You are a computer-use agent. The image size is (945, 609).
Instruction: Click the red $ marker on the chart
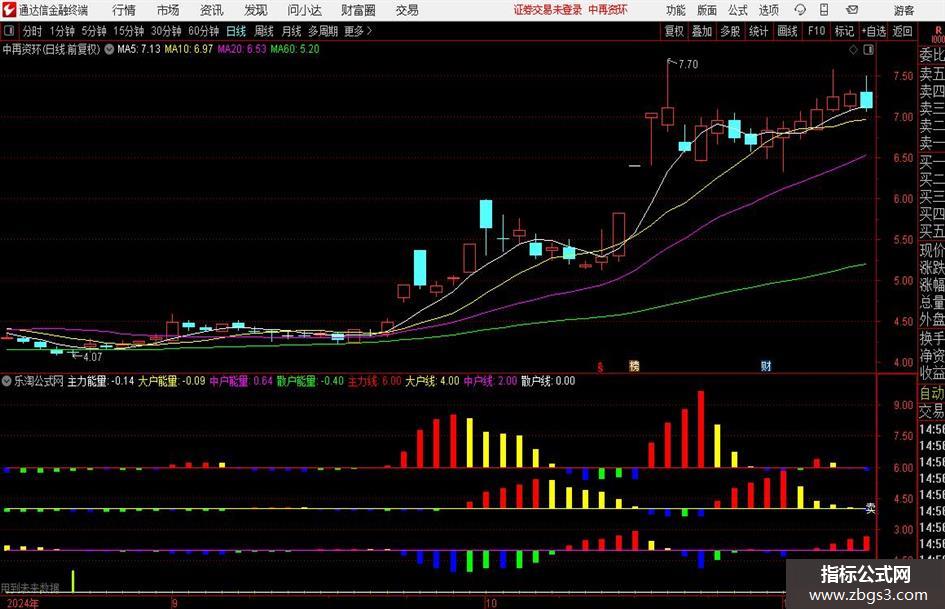(600, 367)
